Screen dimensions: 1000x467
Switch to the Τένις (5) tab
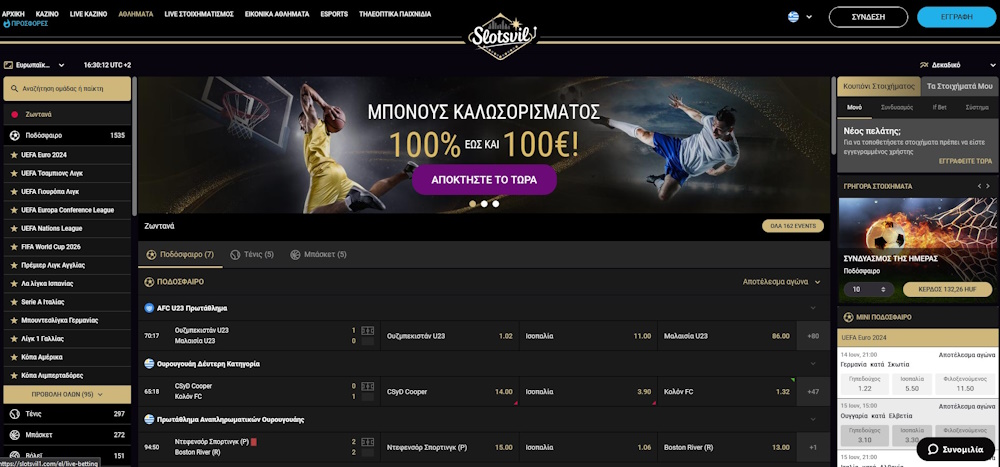(x=252, y=255)
